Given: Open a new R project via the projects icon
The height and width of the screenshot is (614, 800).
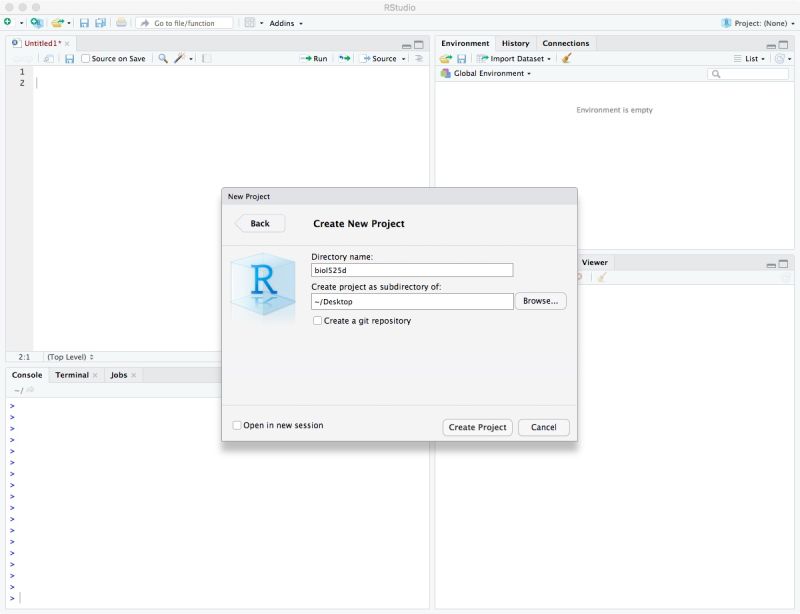Looking at the screenshot, I should [36, 22].
